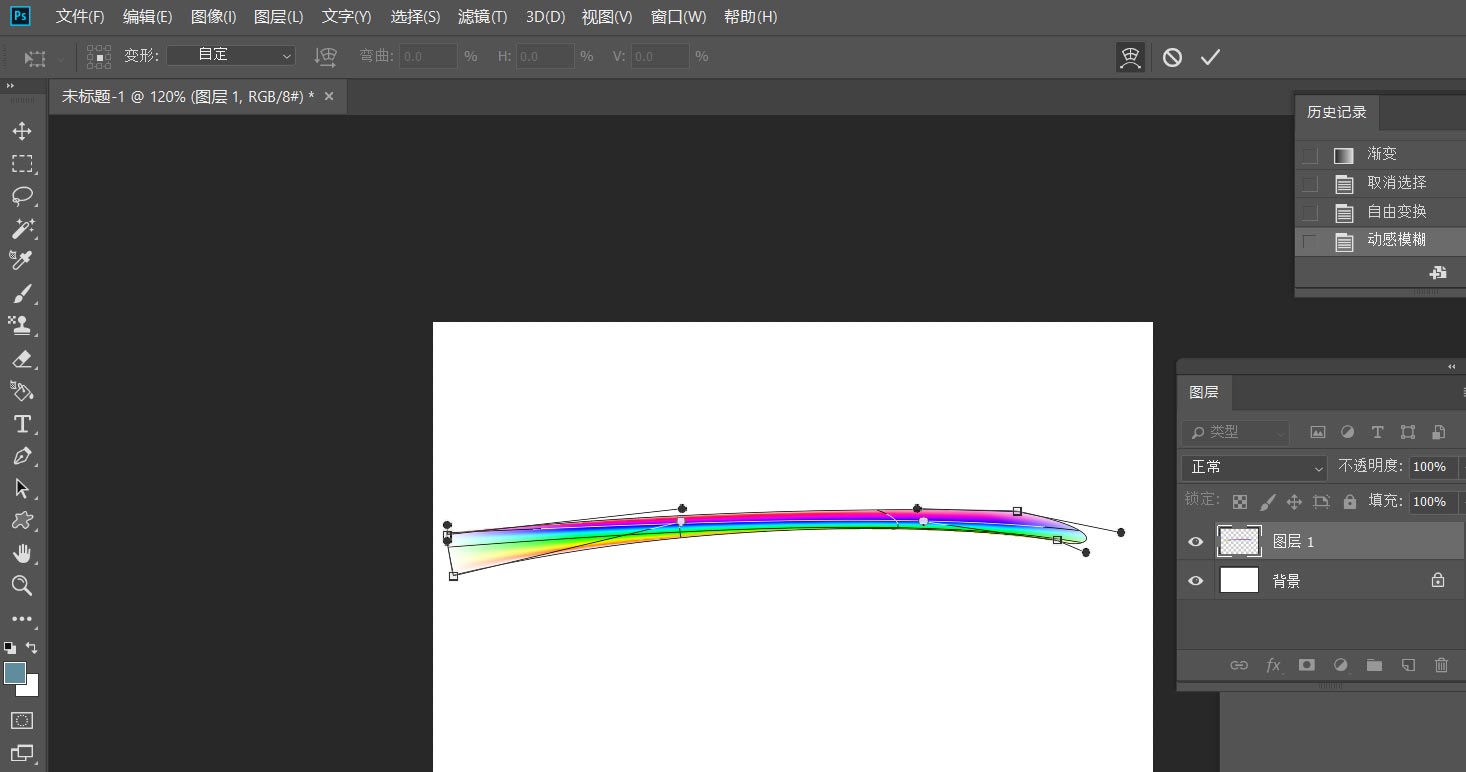
Task: Click the foreground color swatch
Action: (14, 673)
